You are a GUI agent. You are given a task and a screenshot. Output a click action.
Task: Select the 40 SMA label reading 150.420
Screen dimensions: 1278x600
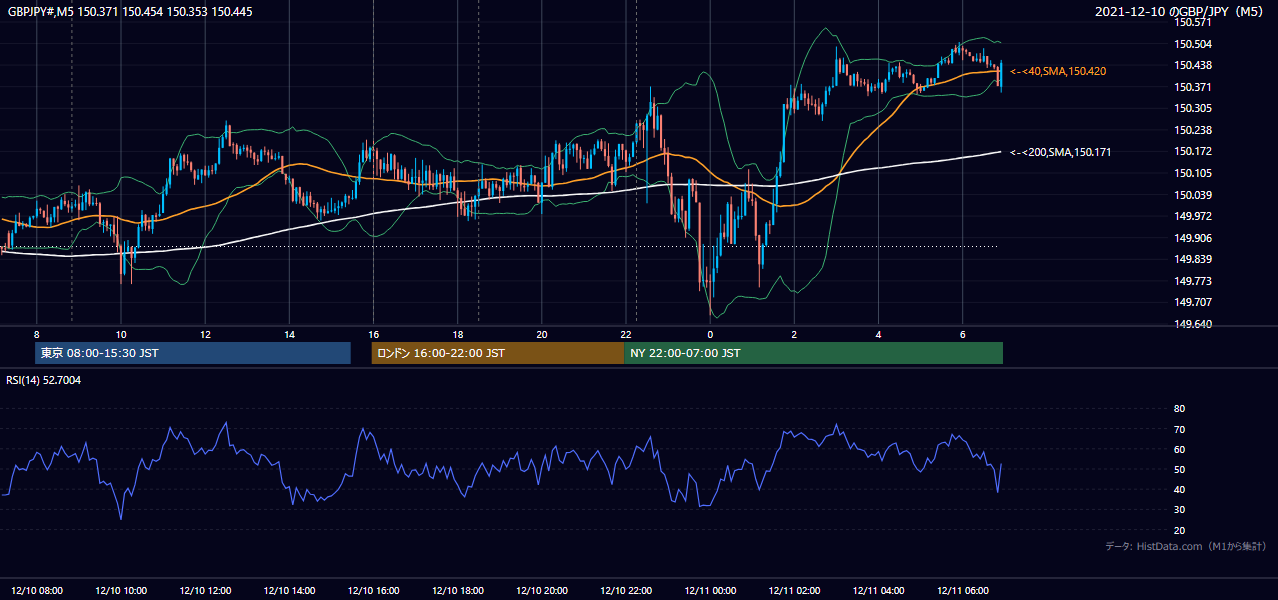(1058, 71)
